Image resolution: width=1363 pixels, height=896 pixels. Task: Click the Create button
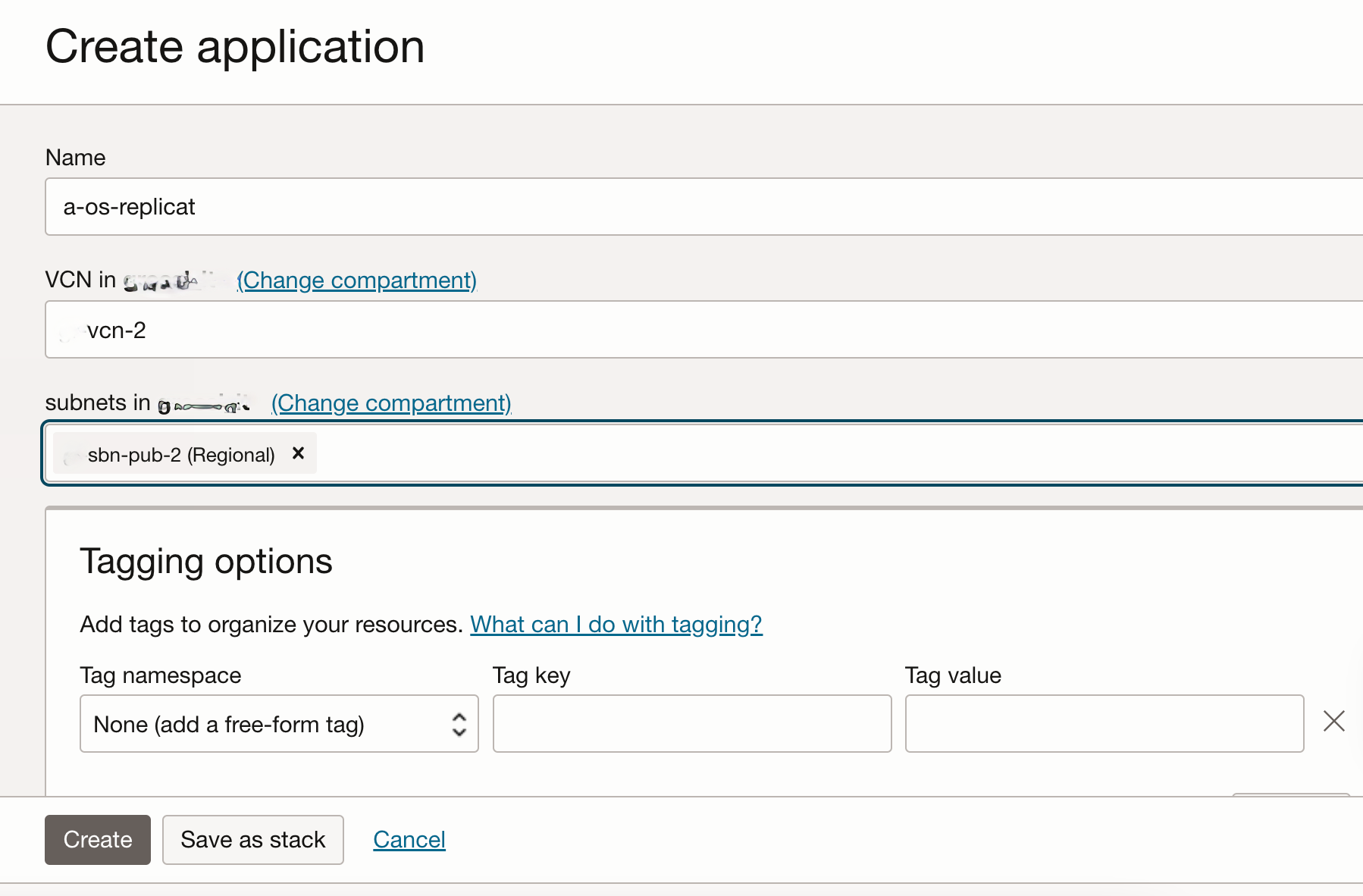click(98, 840)
